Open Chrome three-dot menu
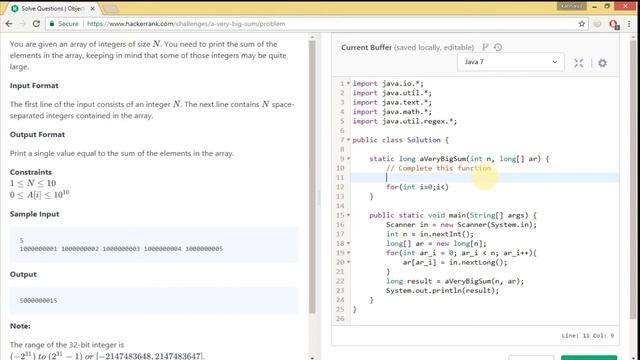 (629, 24)
